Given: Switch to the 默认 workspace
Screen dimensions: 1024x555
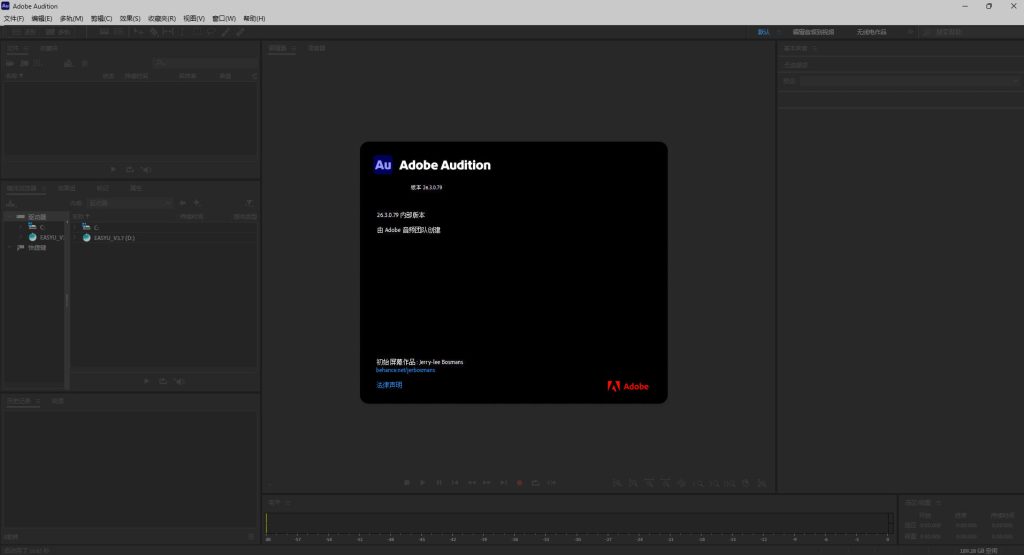Looking at the screenshot, I should point(763,32).
